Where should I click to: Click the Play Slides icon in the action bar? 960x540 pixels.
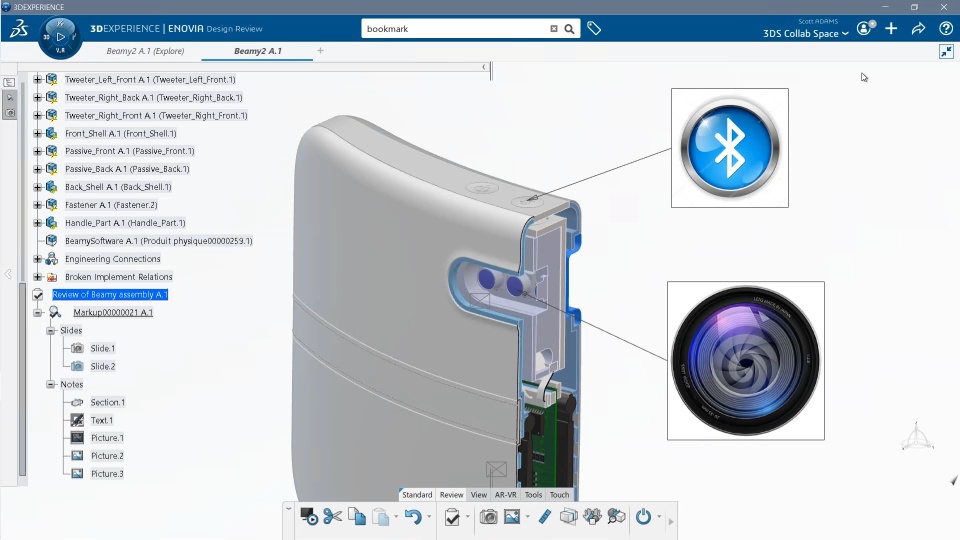click(309, 517)
